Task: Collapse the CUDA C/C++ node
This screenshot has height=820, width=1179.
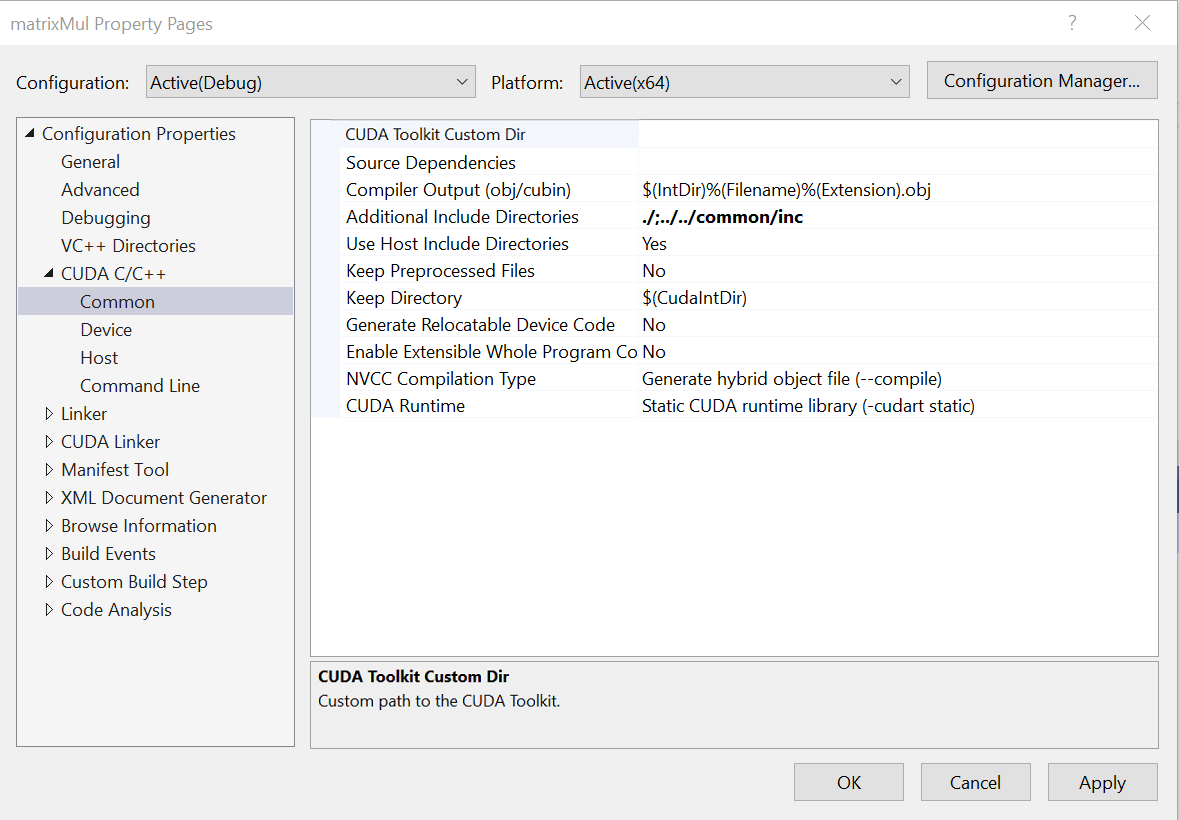Action: pos(46,273)
